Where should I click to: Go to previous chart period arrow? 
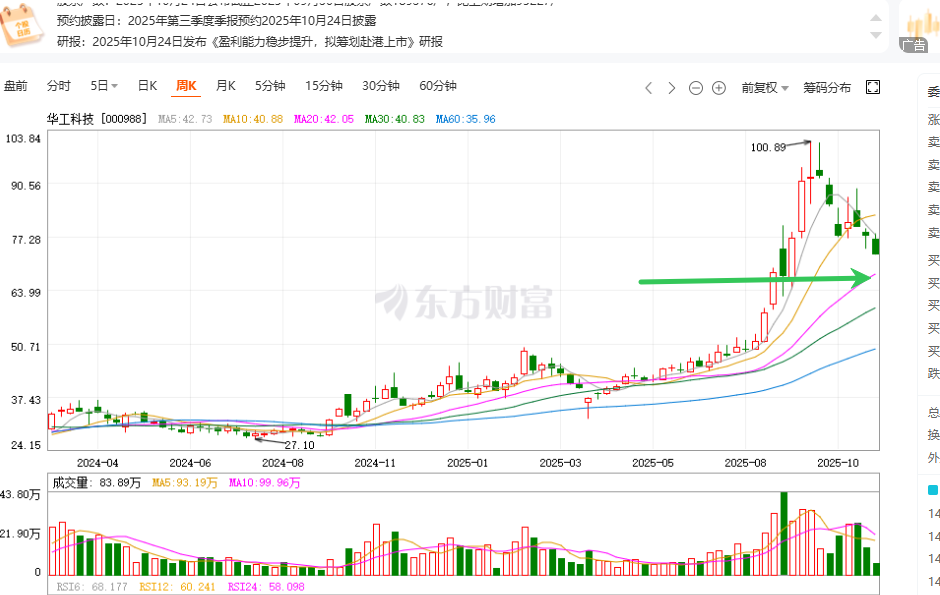point(649,88)
